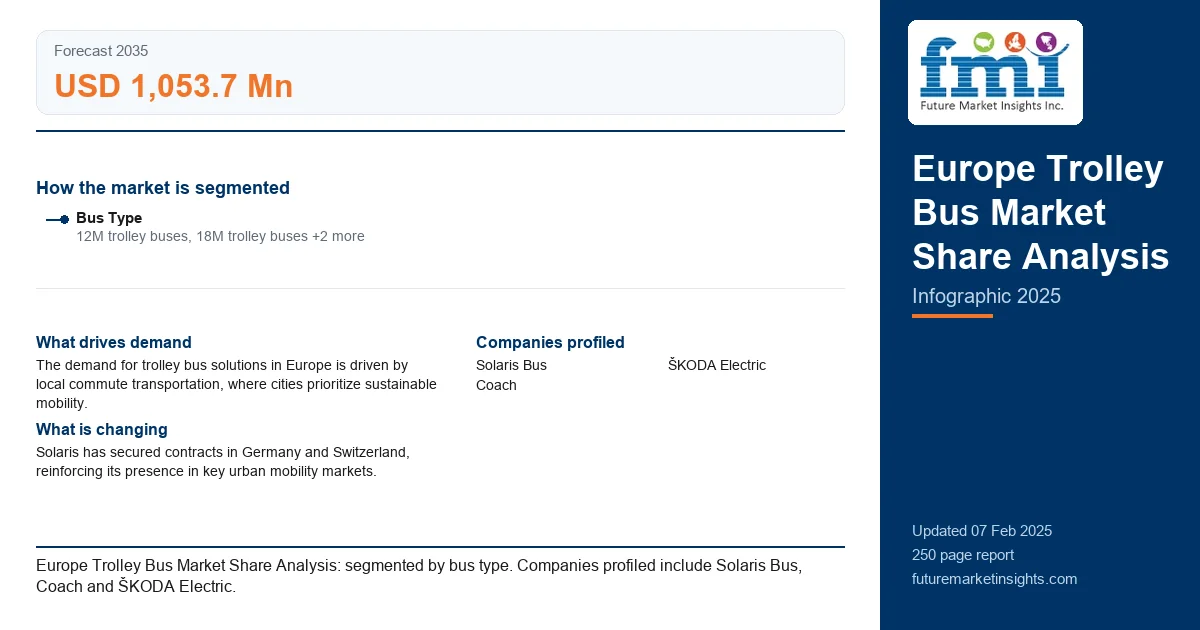Image resolution: width=1200 pixels, height=630 pixels.
Task: Click the 'Updated 07 Feb 2025' text
Action: [982, 531]
